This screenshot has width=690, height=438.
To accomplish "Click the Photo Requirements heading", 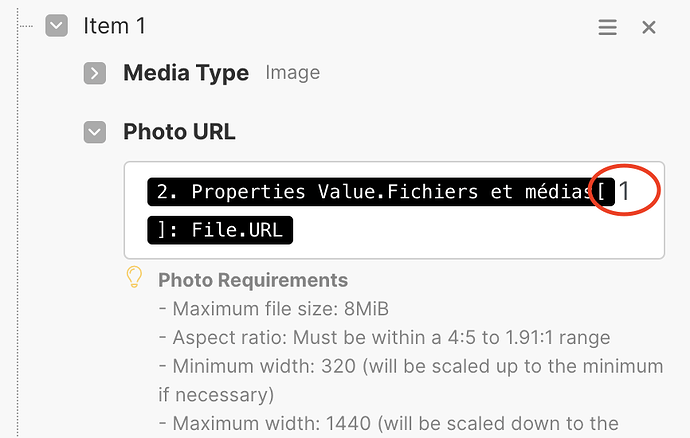I will pyautogui.click(x=252, y=280).
